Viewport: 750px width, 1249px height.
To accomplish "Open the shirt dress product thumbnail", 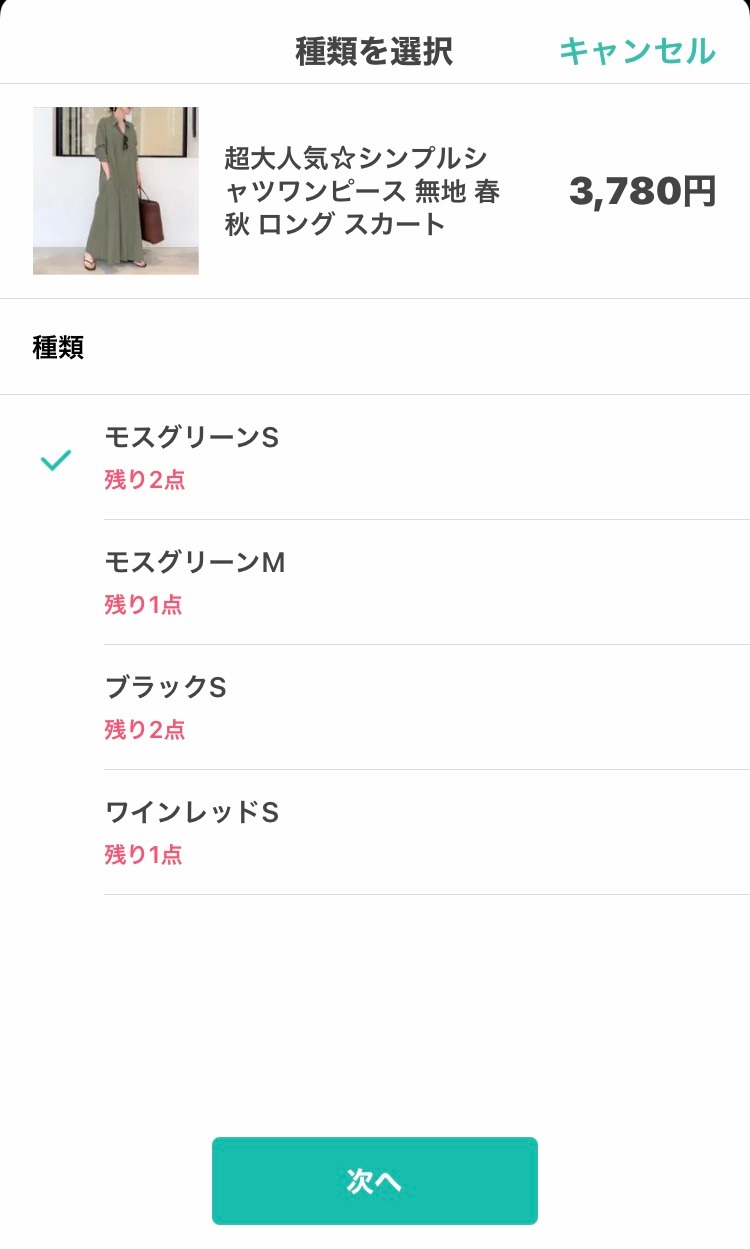I will (116, 191).
